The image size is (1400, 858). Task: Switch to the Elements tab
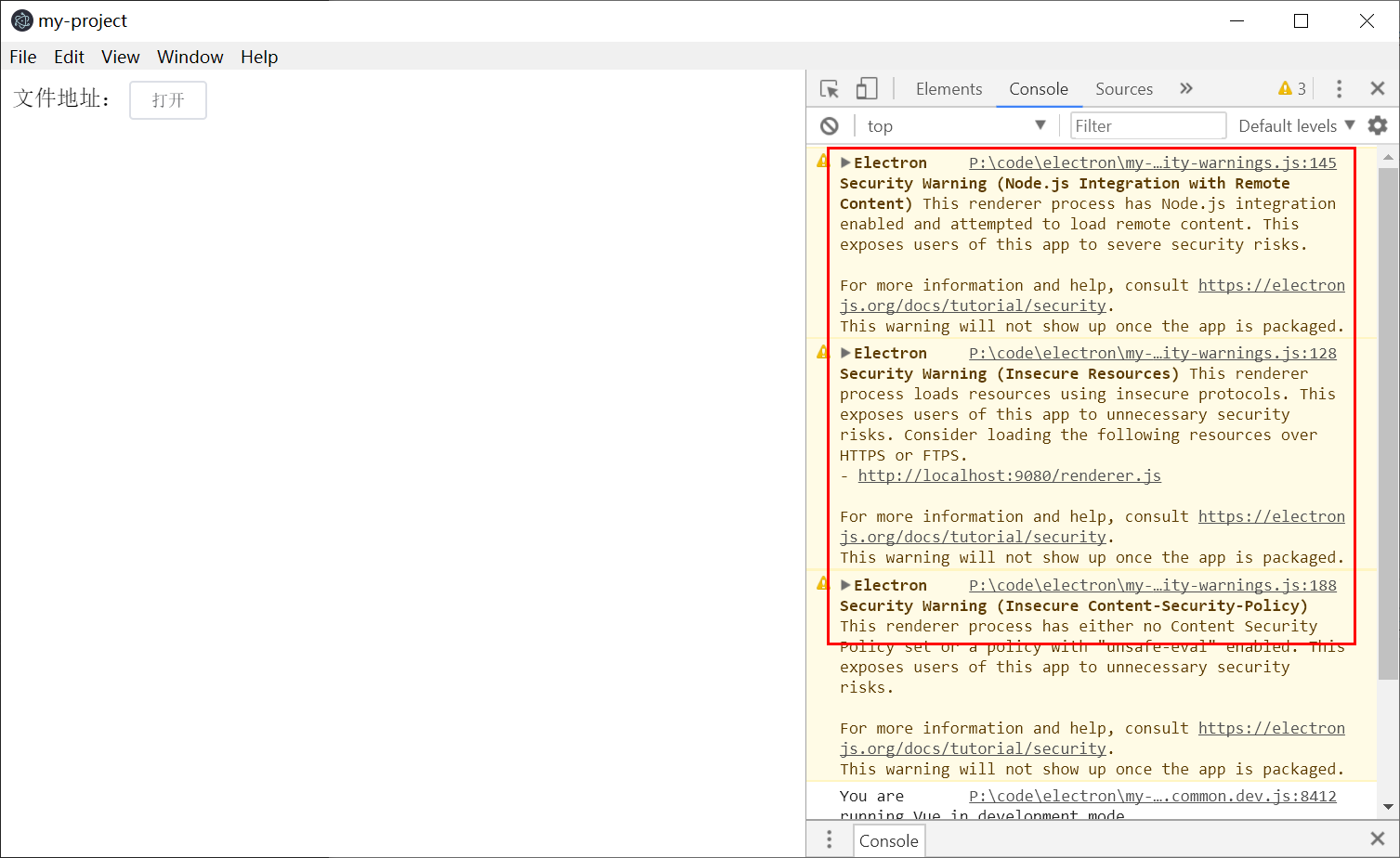point(949,89)
